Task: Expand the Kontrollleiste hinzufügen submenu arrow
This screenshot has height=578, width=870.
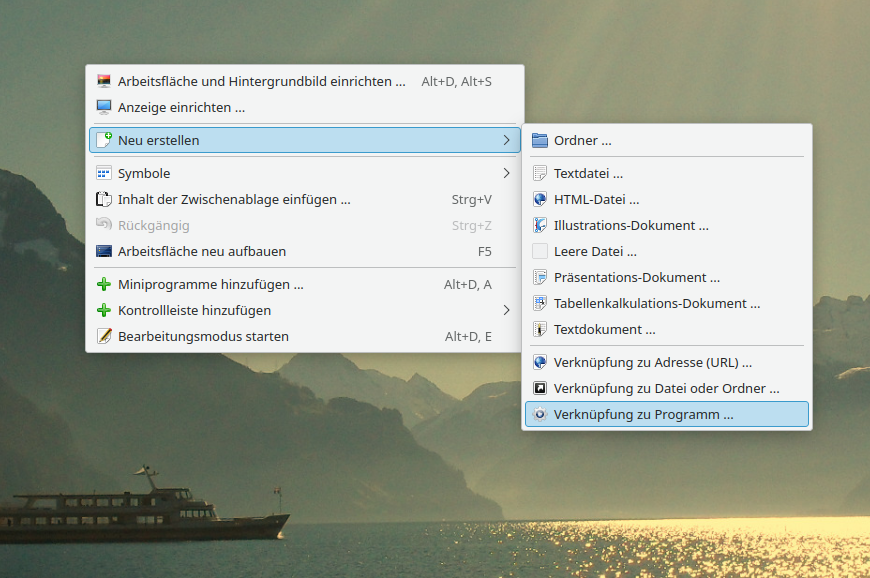Action: coord(506,310)
